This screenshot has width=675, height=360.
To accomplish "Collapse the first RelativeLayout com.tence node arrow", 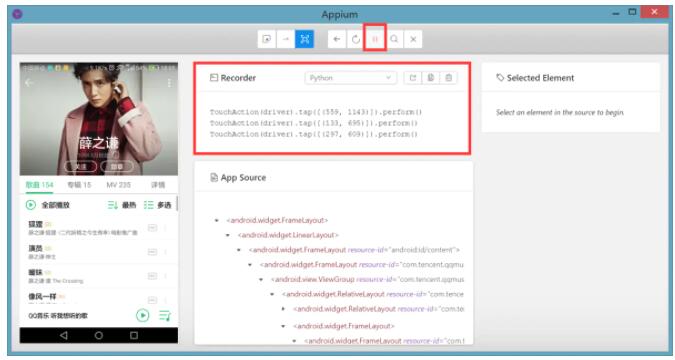I will coord(272,294).
